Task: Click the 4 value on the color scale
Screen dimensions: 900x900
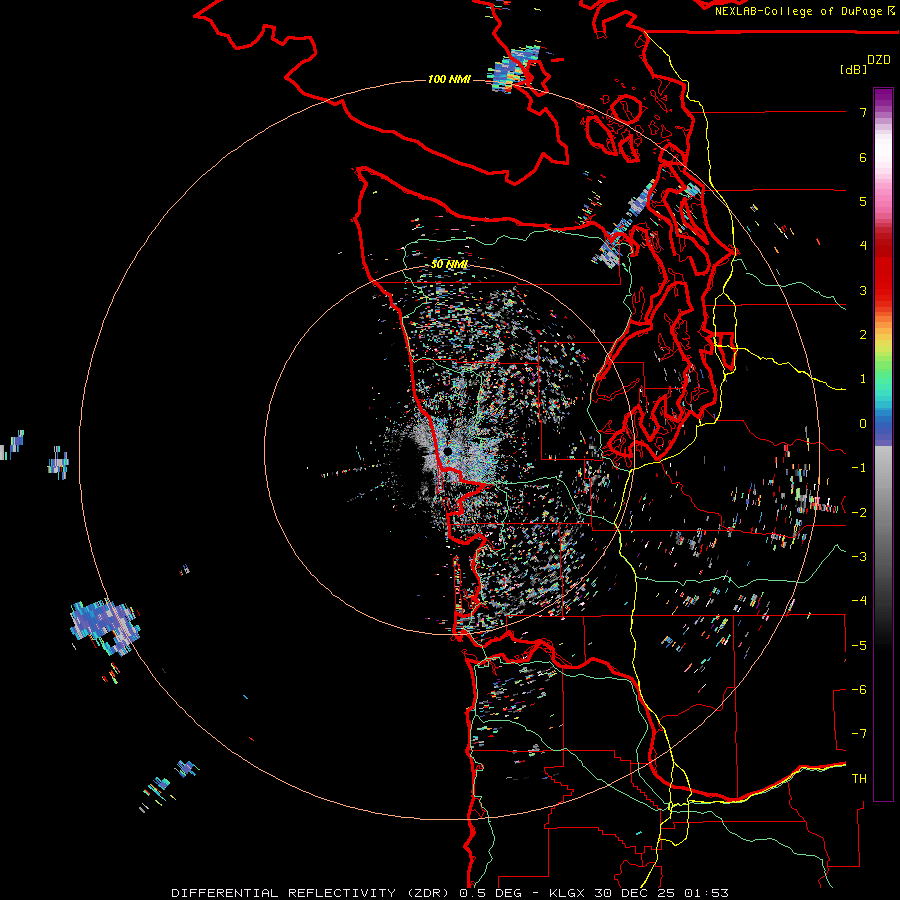Action: [x=863, y=246]
